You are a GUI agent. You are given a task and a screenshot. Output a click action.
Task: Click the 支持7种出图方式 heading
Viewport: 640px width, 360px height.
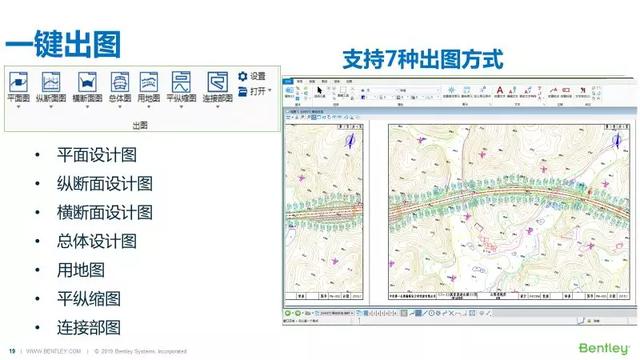click(x=423, y=60)
